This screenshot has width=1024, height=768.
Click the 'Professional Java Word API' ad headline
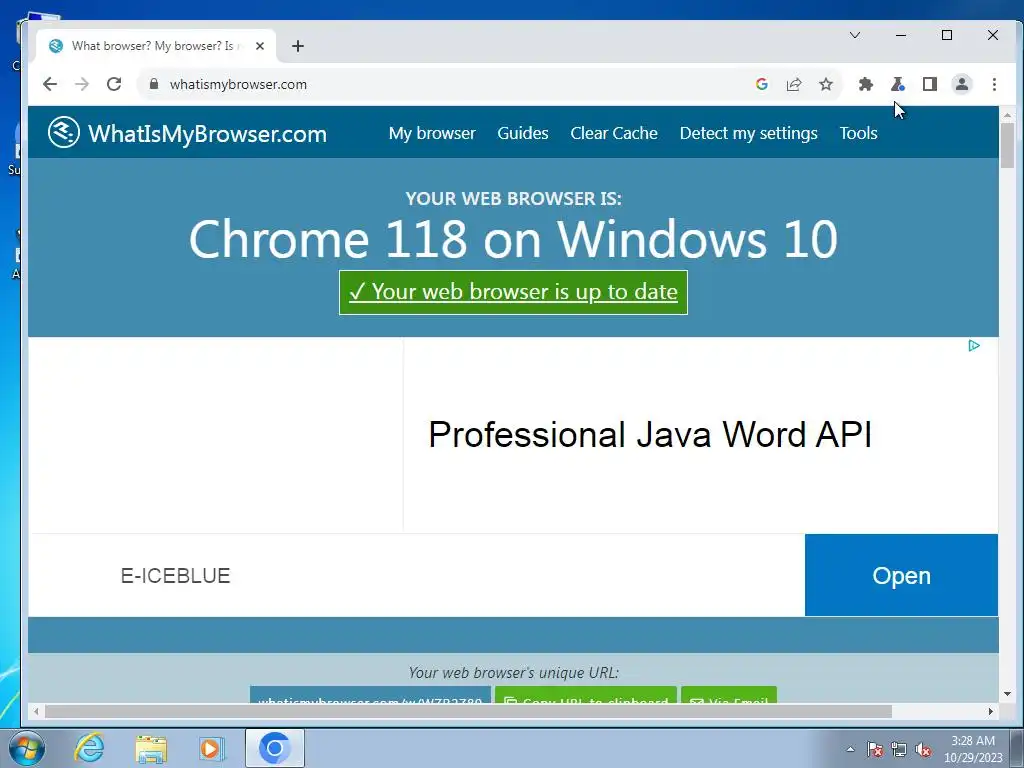[650, 435]
